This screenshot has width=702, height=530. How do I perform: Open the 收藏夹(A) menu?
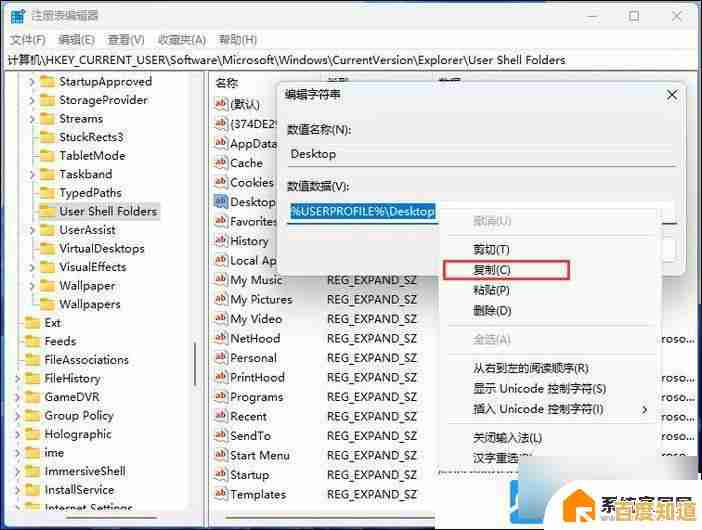pyautogui.click(x=182, y=40)
